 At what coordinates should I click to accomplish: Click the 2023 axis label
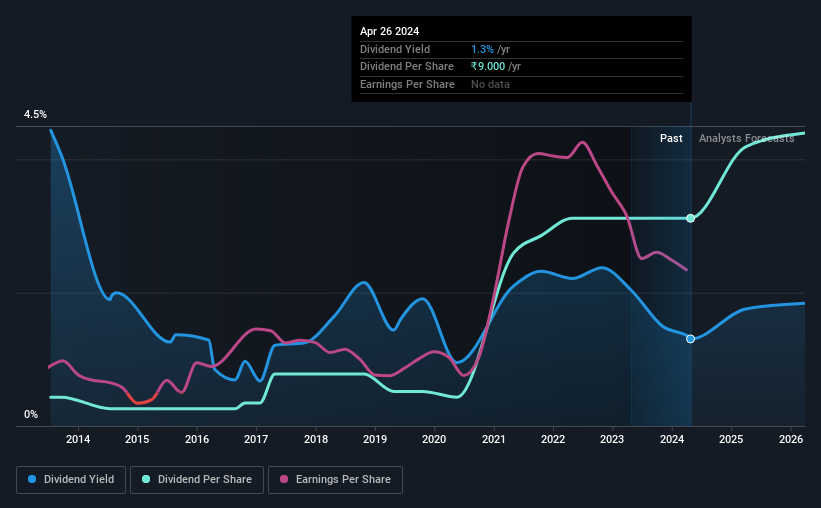[x=612, y=439]
